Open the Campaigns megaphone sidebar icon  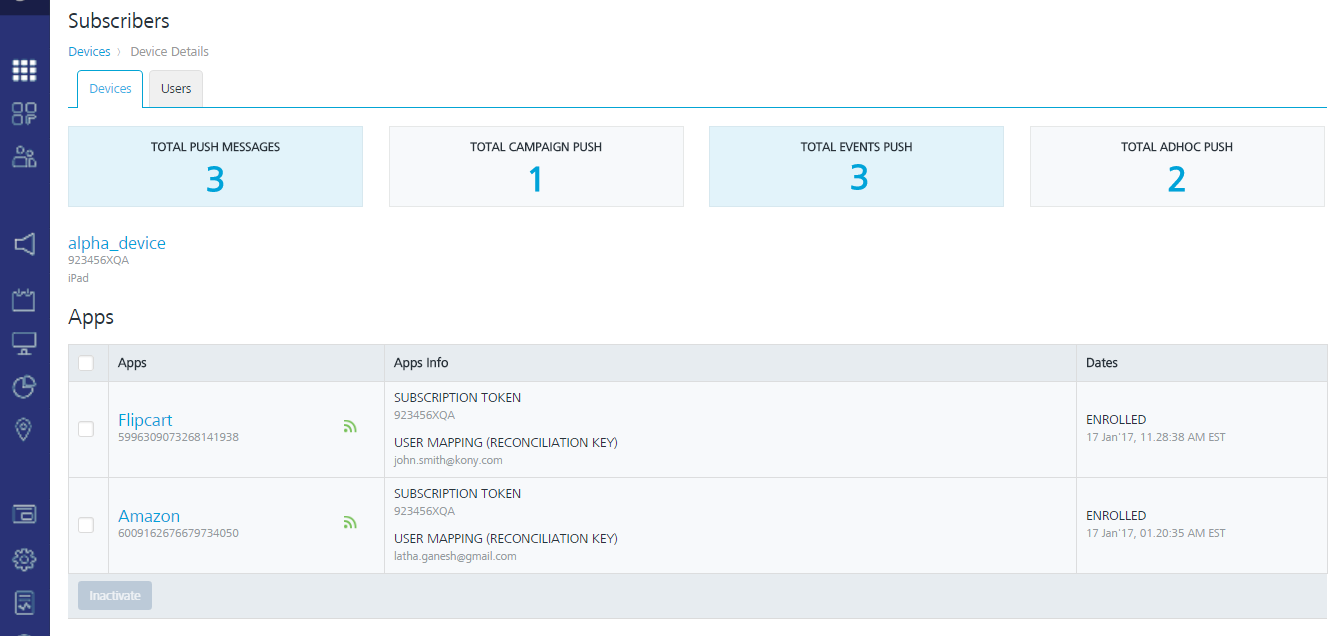24,243
